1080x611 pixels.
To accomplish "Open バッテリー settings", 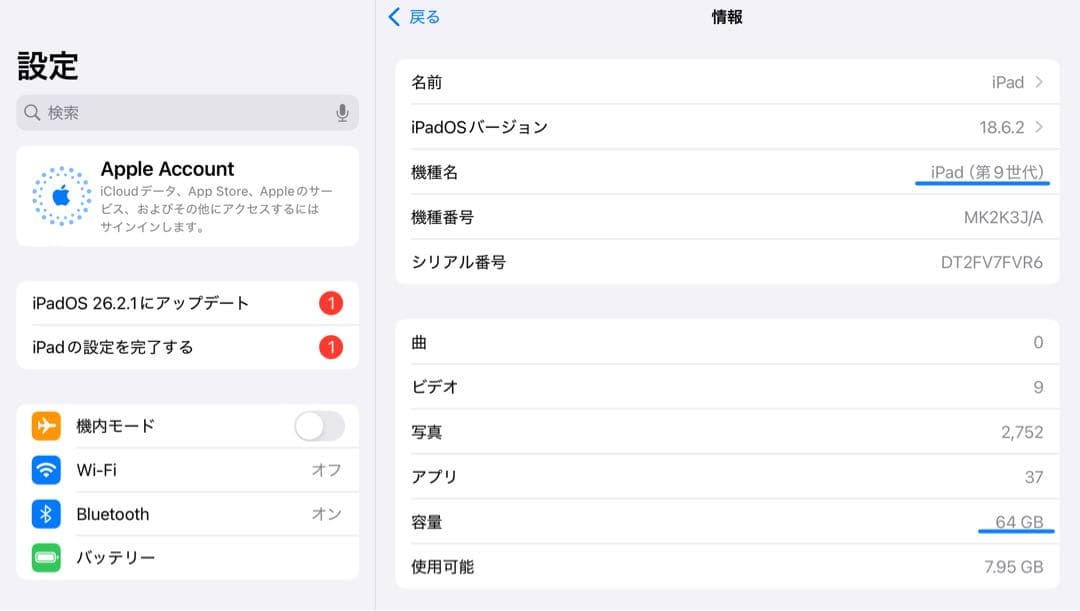I will (x=187, y=557).
